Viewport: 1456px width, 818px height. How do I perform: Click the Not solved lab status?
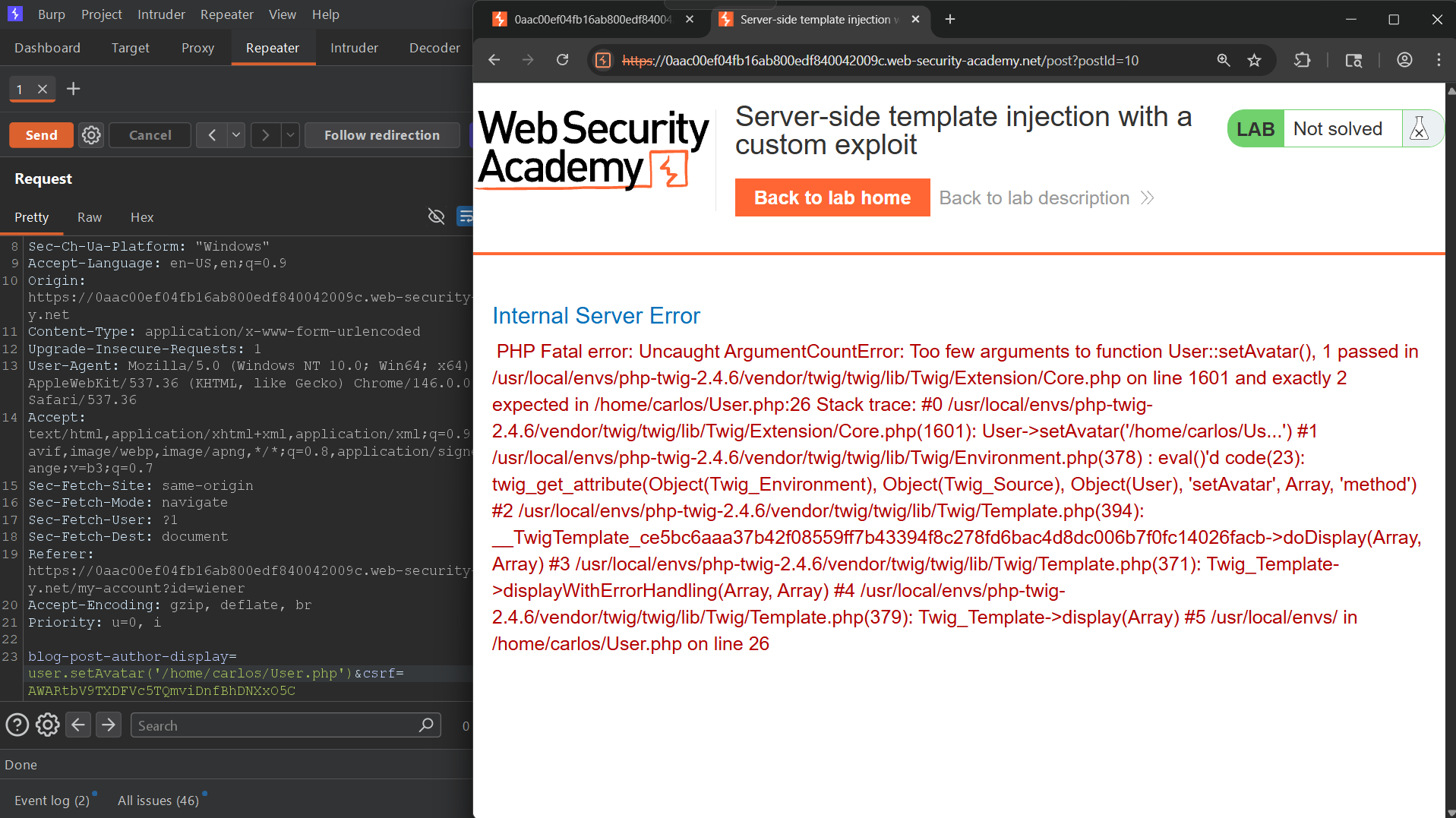point(1338,129)
